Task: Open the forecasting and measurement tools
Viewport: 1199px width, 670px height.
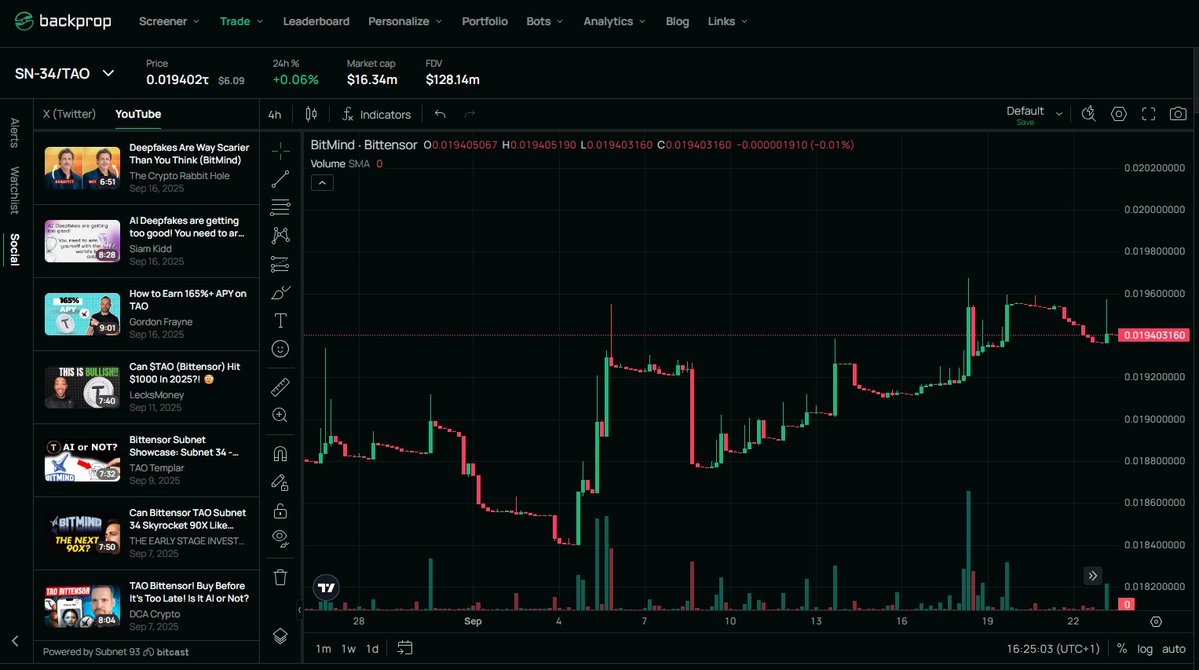Action: 280,264
